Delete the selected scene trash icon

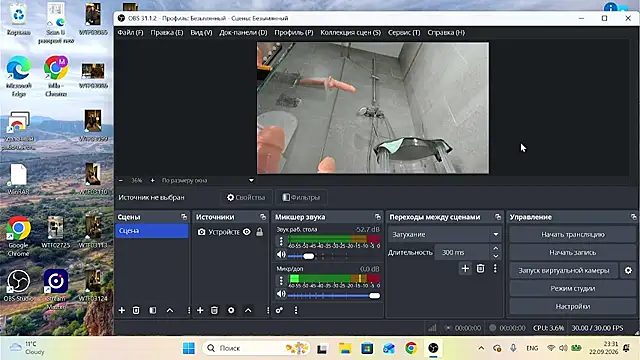pos(136,310)
